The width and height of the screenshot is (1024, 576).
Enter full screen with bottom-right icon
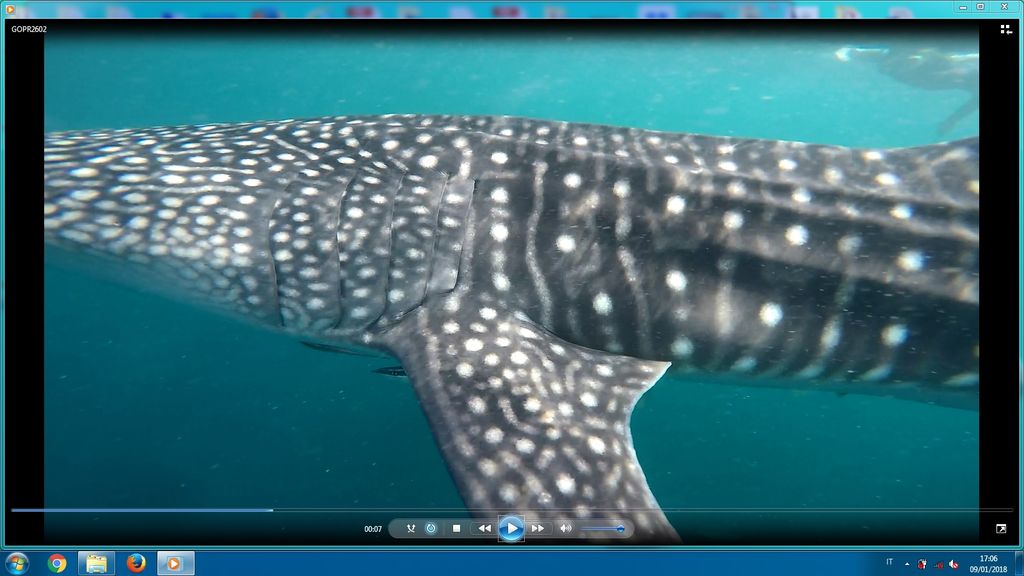coord(1001,528)
